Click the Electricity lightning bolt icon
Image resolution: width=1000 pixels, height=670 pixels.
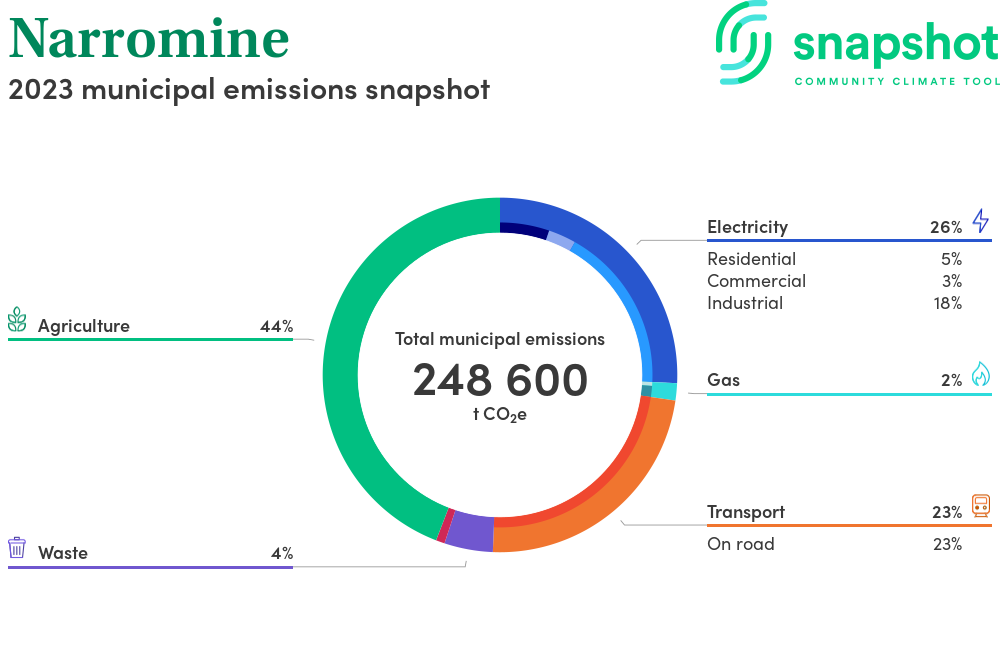(980, 221)
